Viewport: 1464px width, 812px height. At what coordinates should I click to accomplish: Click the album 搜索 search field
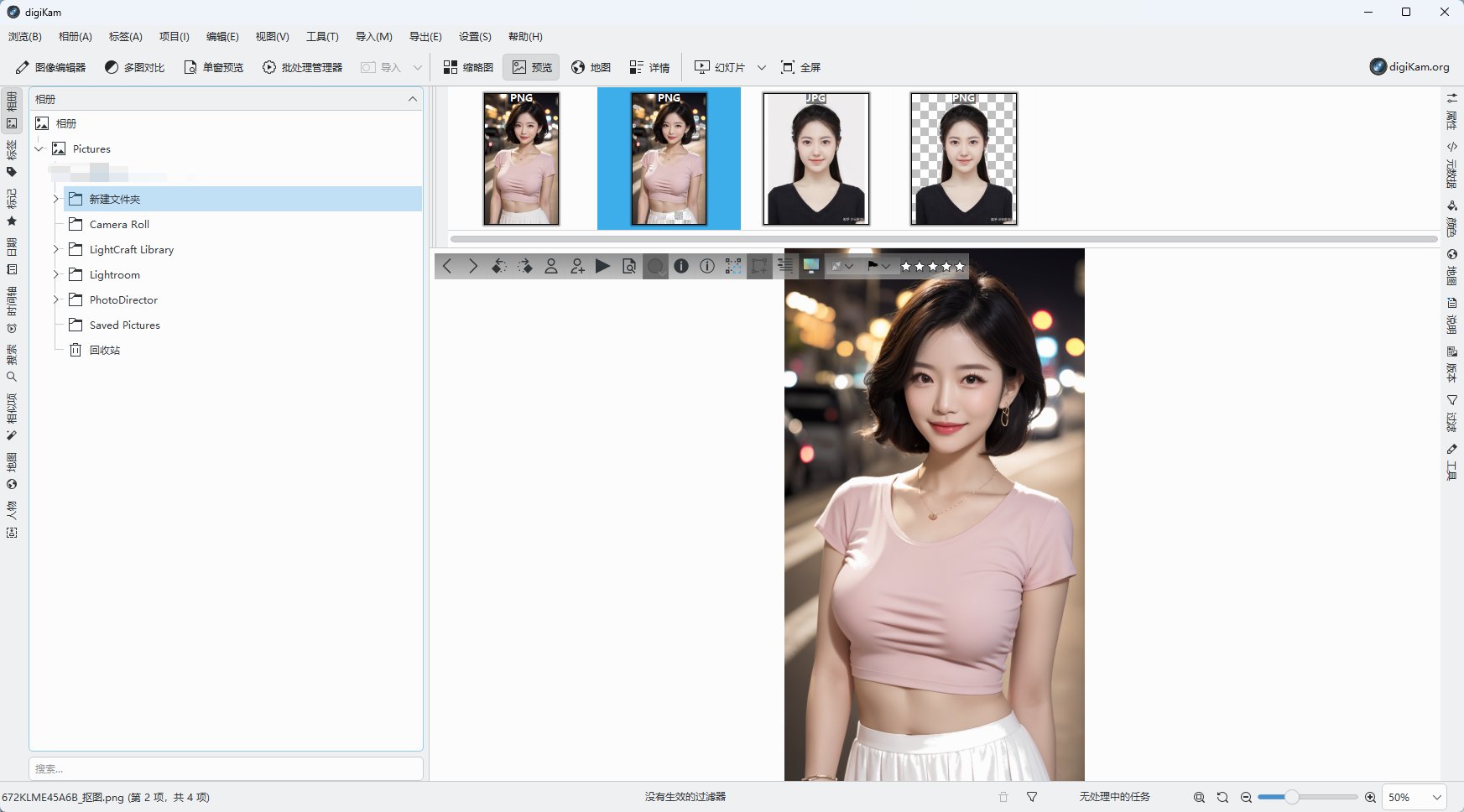226,768
